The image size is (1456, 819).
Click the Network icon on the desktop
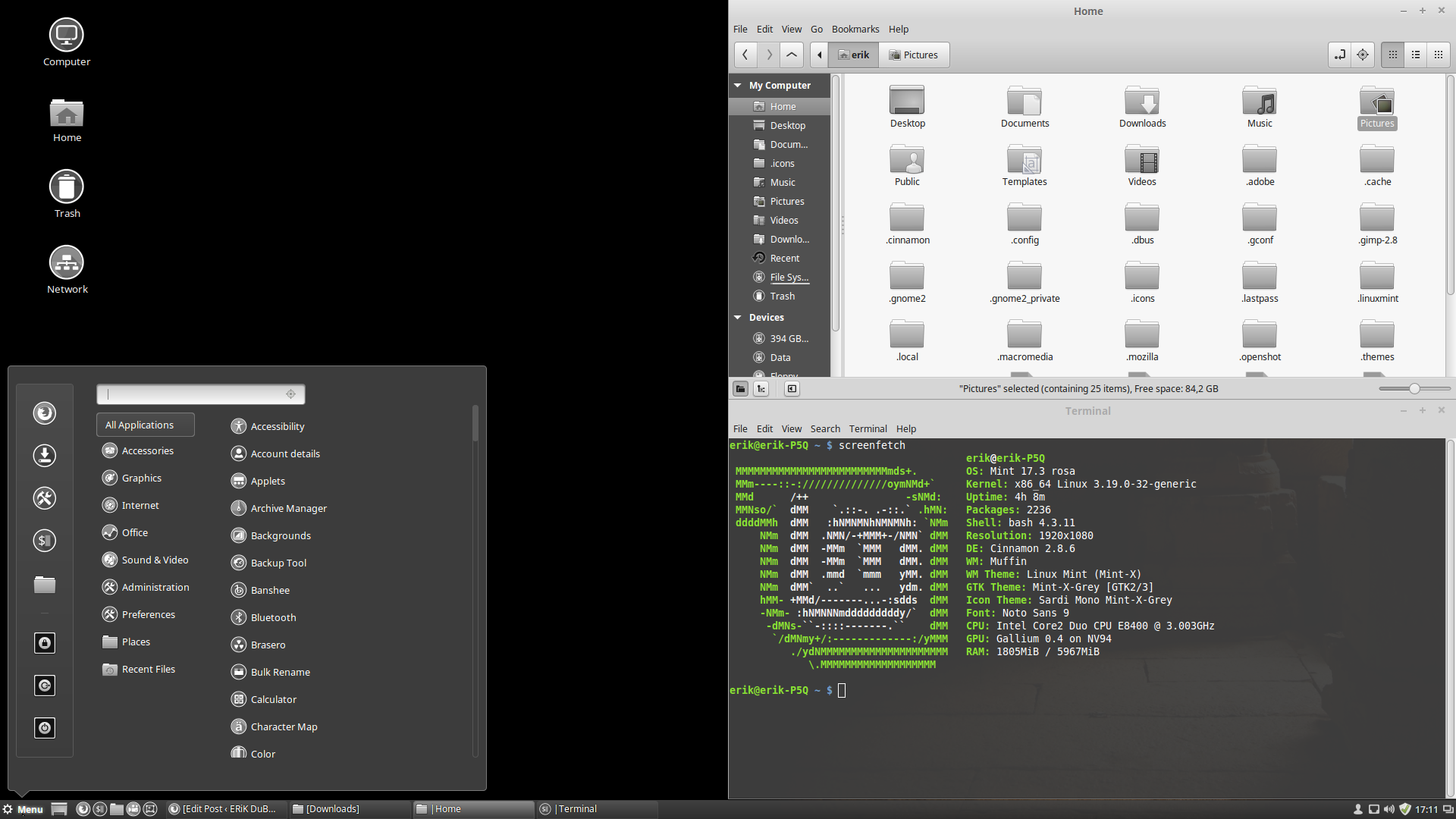click(66, 263)
